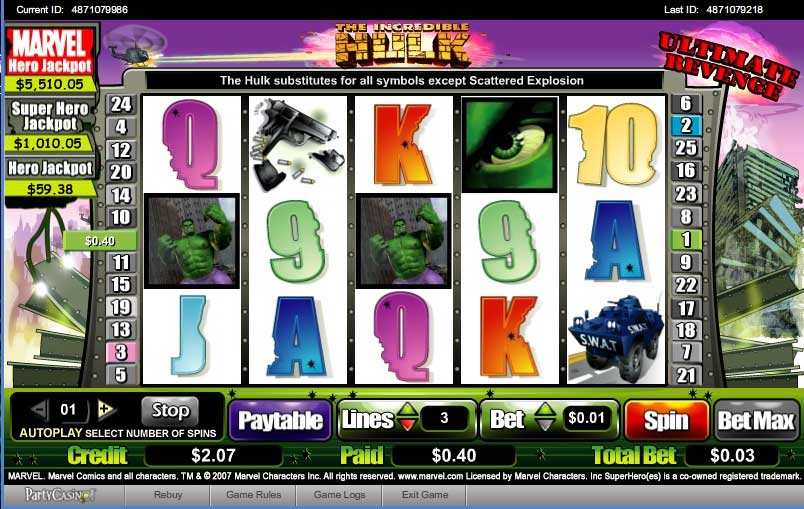Click the Bet Max button
The height and width of the screenshot is (509, 804).
click(756, 420)
